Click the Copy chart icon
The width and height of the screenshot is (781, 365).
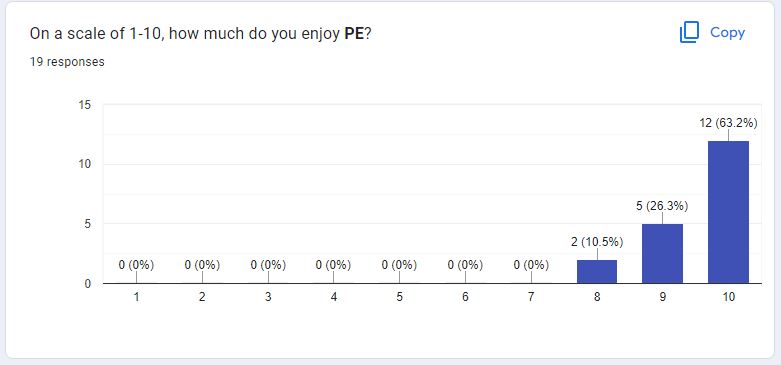[x=689, y=32]
